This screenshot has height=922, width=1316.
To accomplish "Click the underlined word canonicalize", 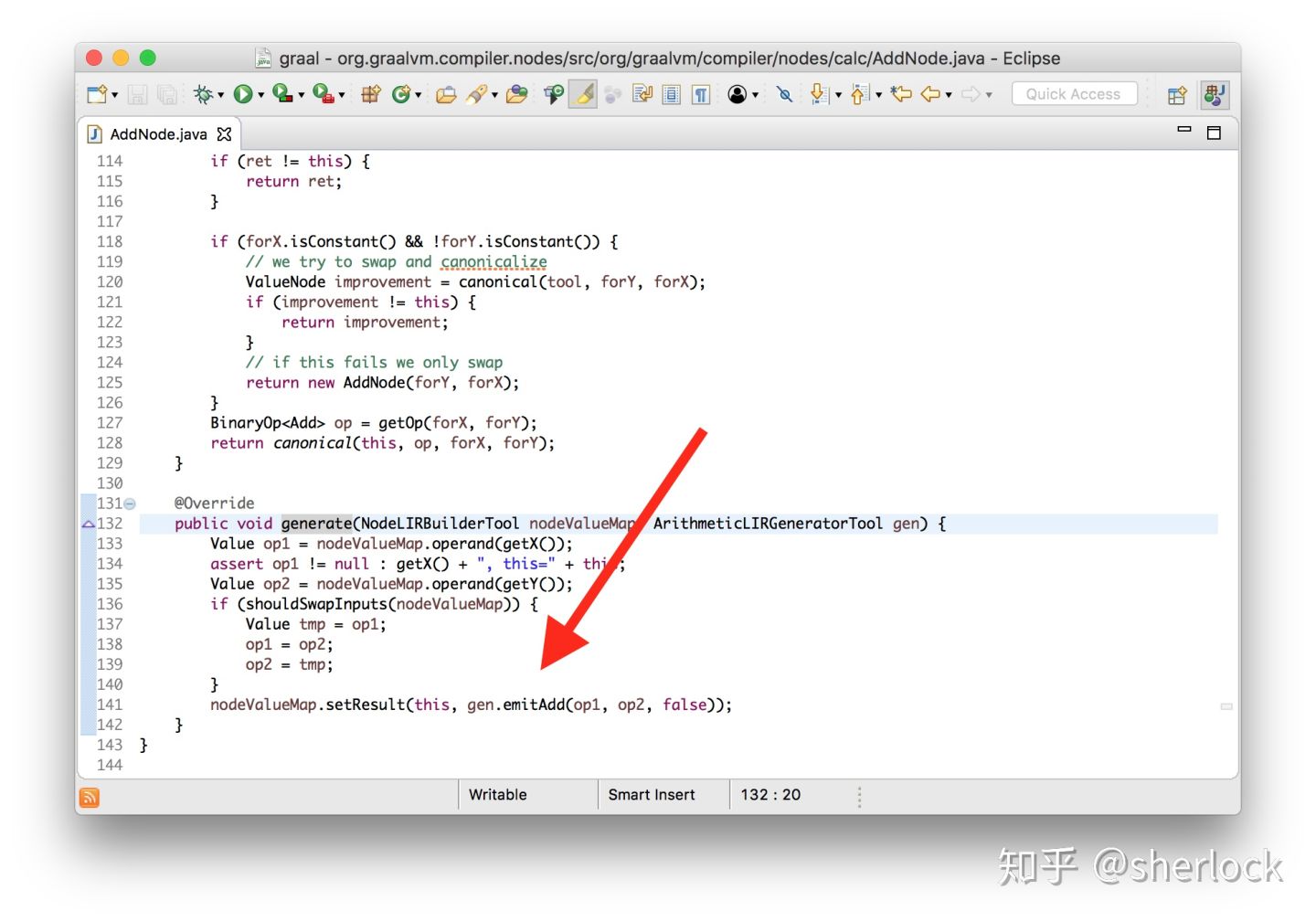I will (x=493, y=262).
